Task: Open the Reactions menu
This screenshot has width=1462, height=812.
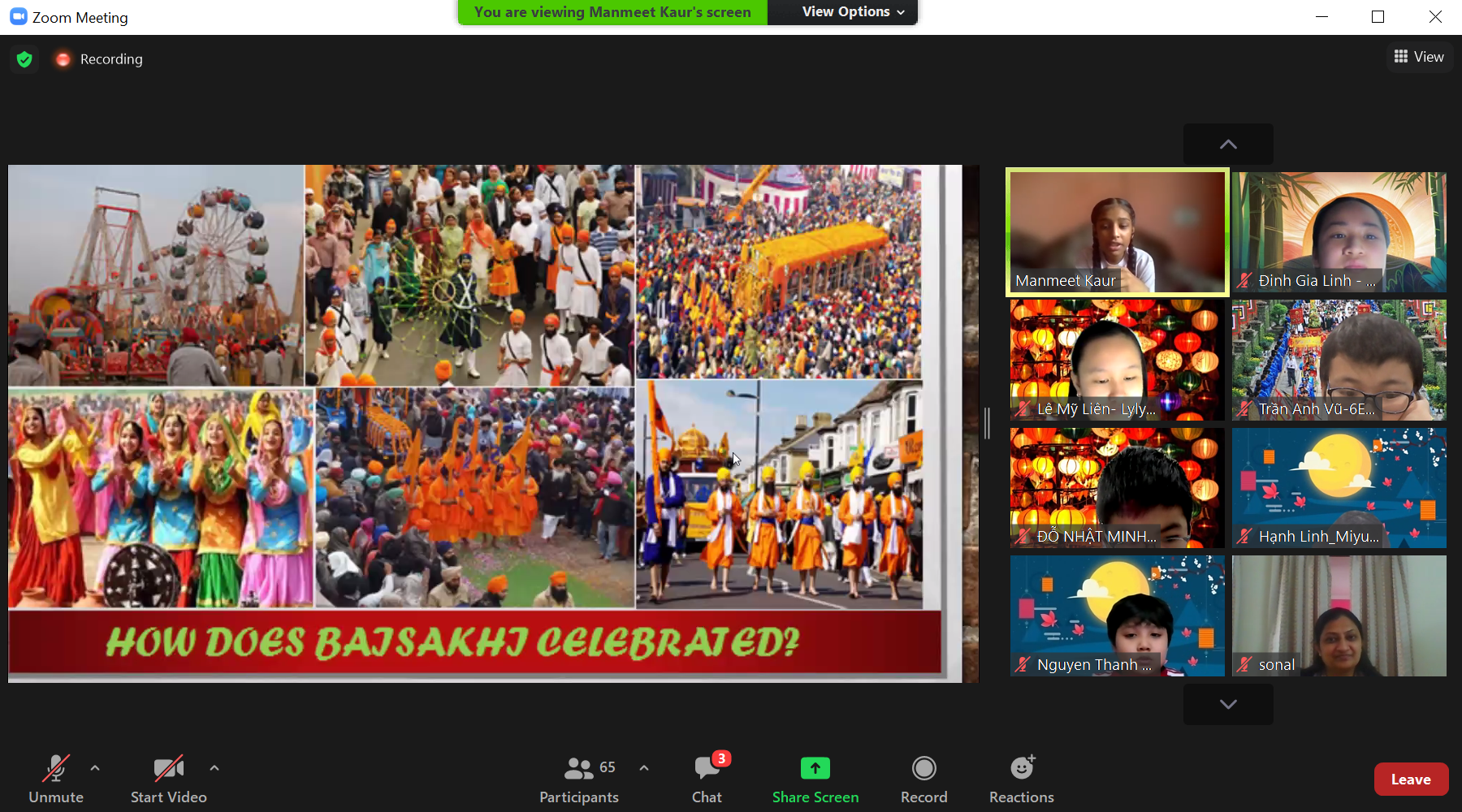Action: [x=1021, y=779]
